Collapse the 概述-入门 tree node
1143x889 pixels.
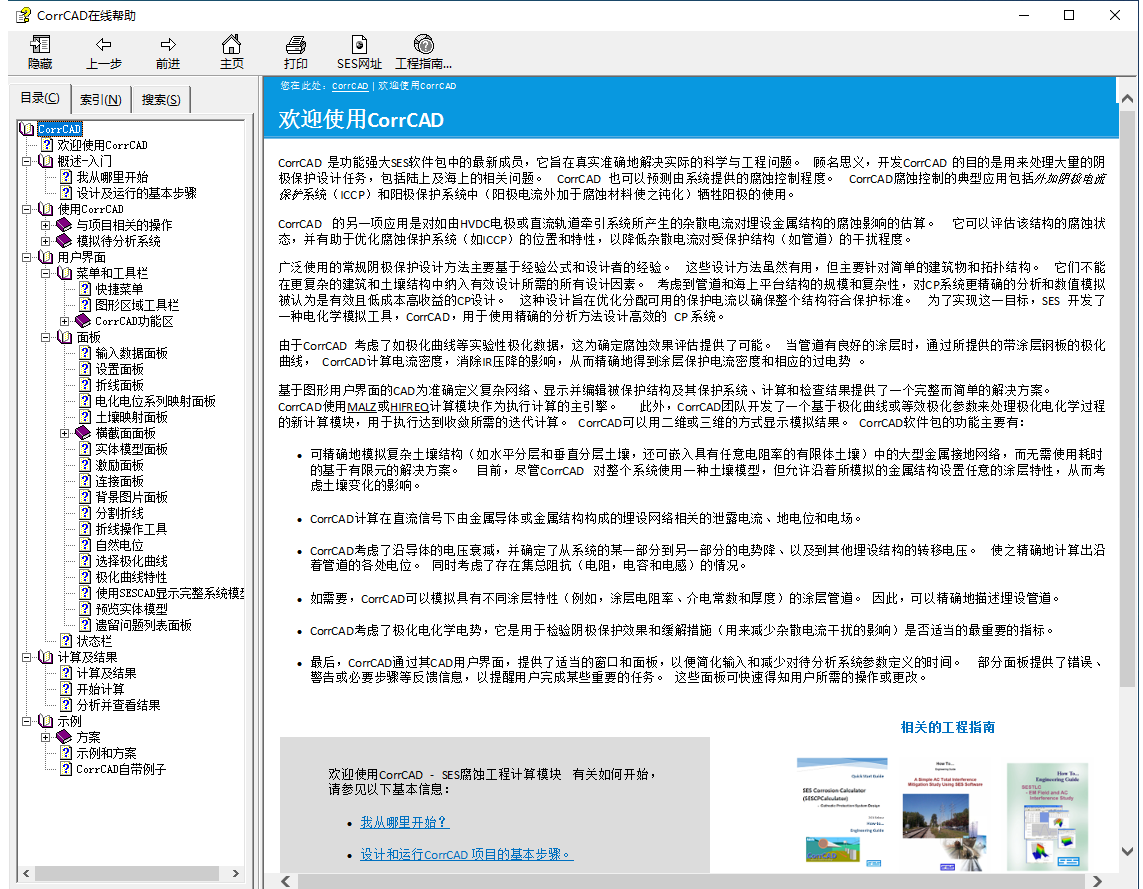[26, 161]
